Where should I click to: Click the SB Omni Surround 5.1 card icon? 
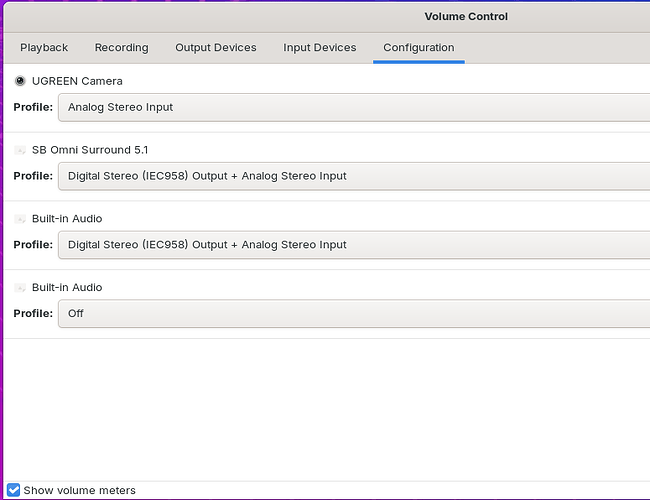20,150
